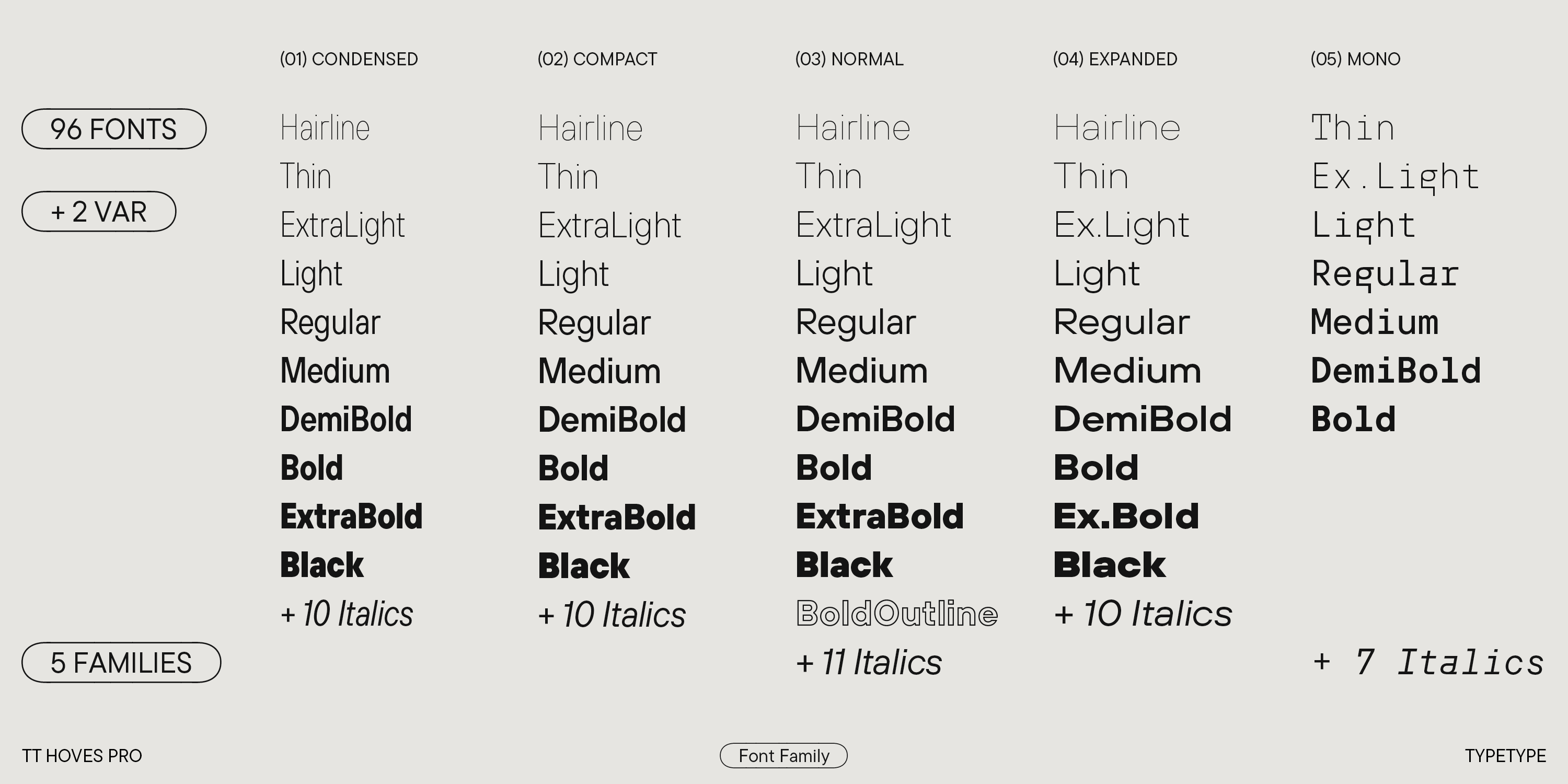Pick Black weight in the Normal column
The image size is (1568, 784).
[844, 565]
